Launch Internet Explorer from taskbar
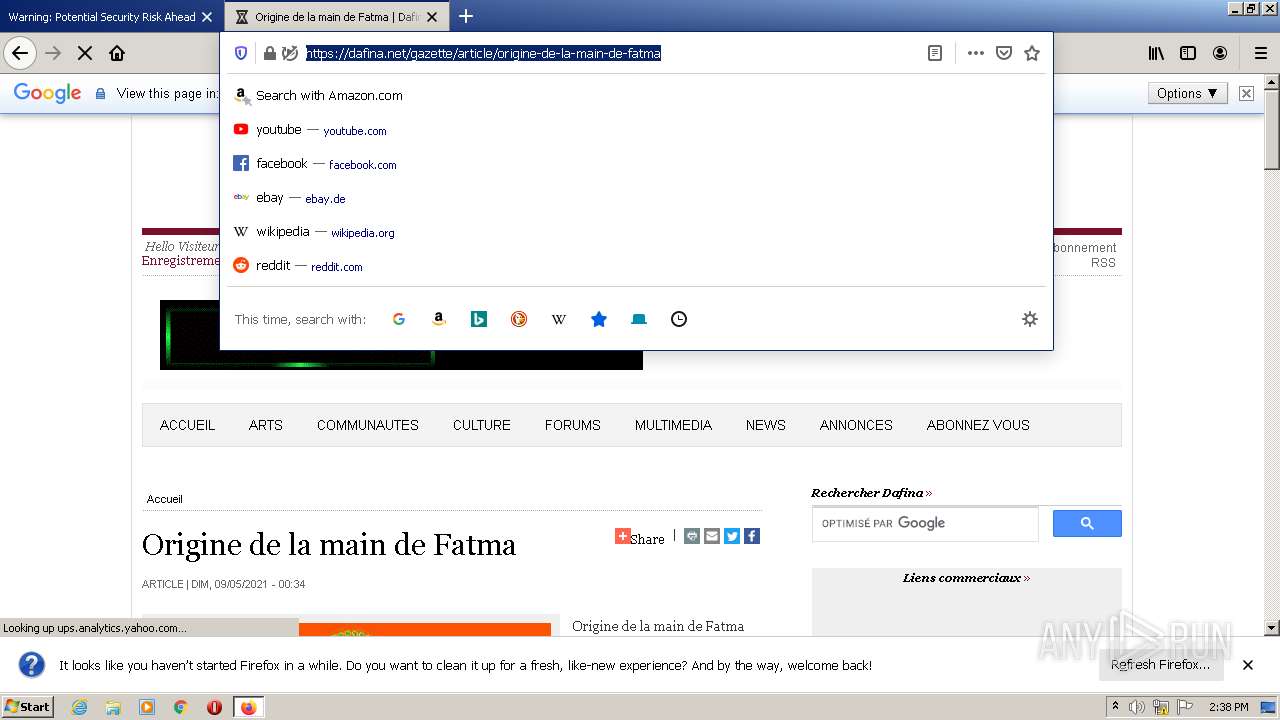The image size is (1280, 720). click(79, 707)
